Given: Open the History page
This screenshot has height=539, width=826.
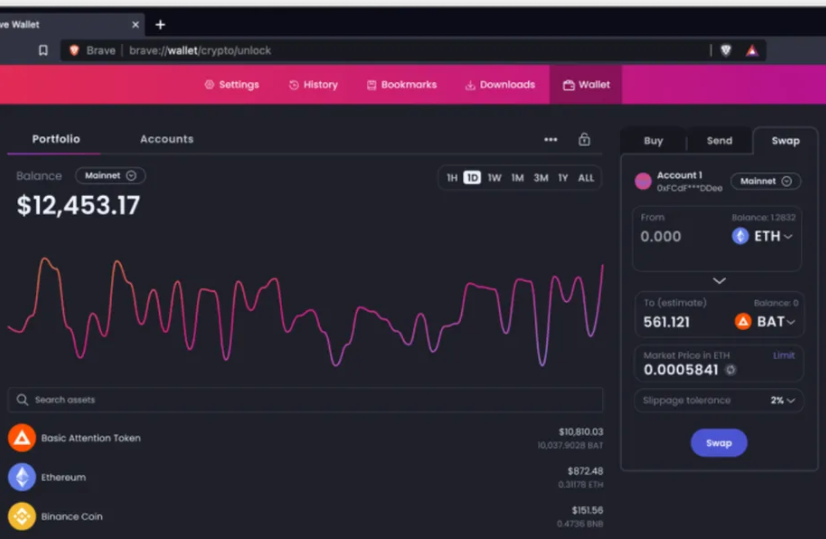Looking at the screenshot, I should point(313,85).
